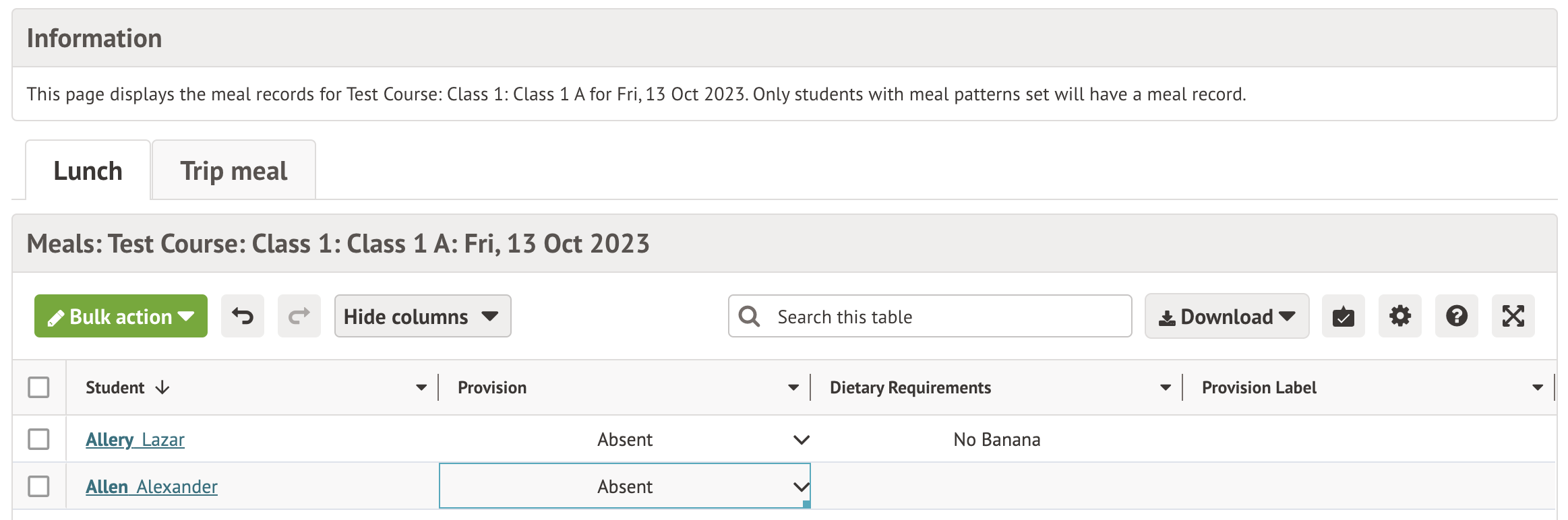Open Allen Alexander student link
This screenshot has width=1568, height=520.
(x=152, y=486)
